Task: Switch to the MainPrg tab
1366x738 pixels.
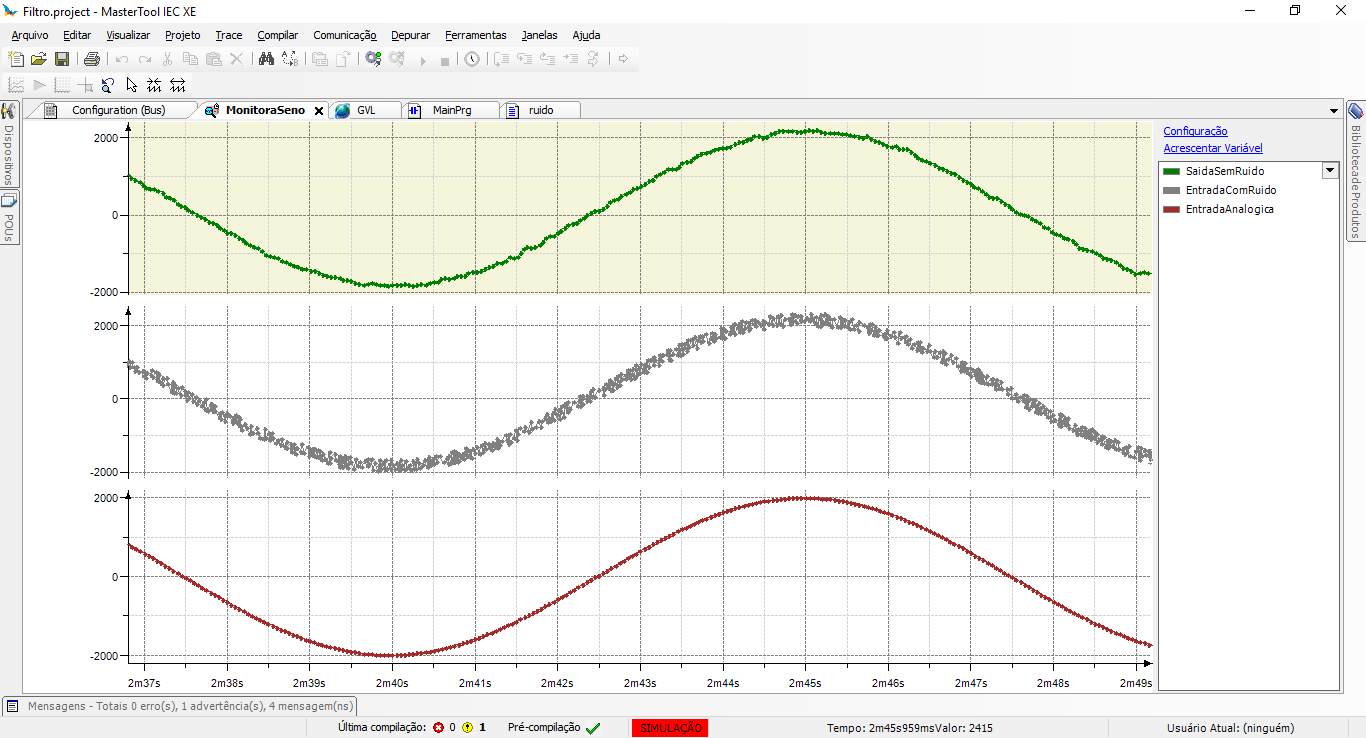Action: [451, 110]
